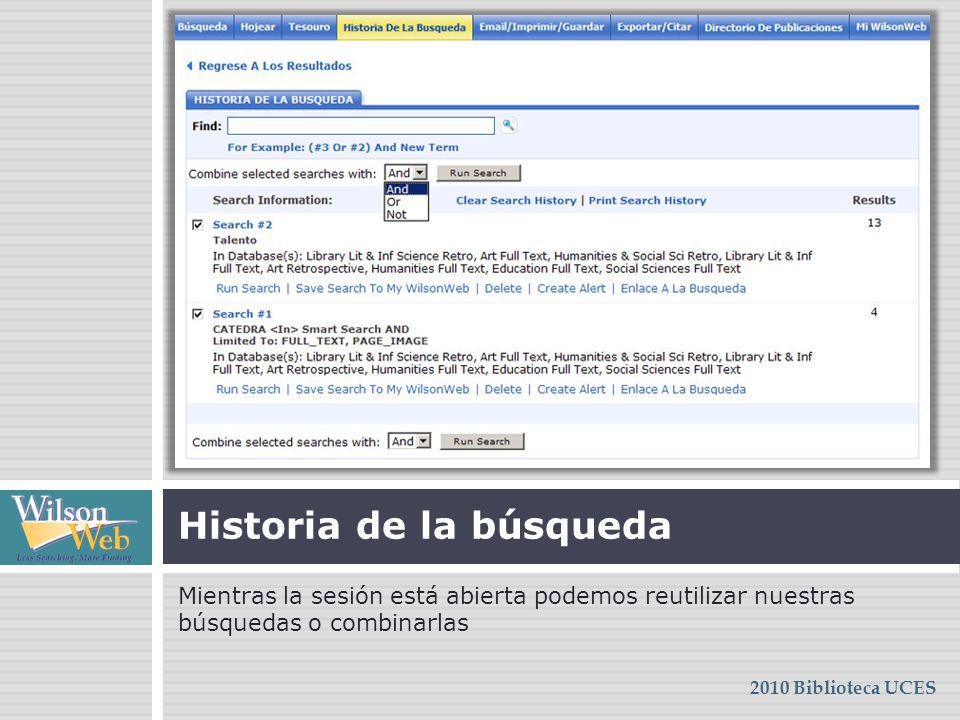Save Search #1 to My WilsonWeb
The image size is (960, 720).
tap(383, 389)
